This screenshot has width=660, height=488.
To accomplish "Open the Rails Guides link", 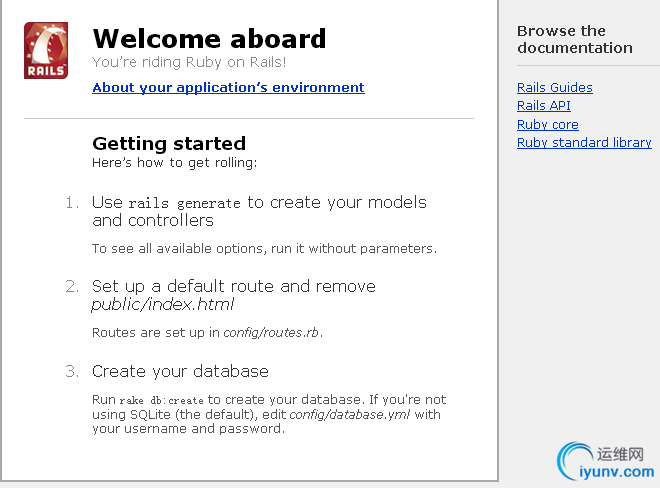I will tap(554, 88).
